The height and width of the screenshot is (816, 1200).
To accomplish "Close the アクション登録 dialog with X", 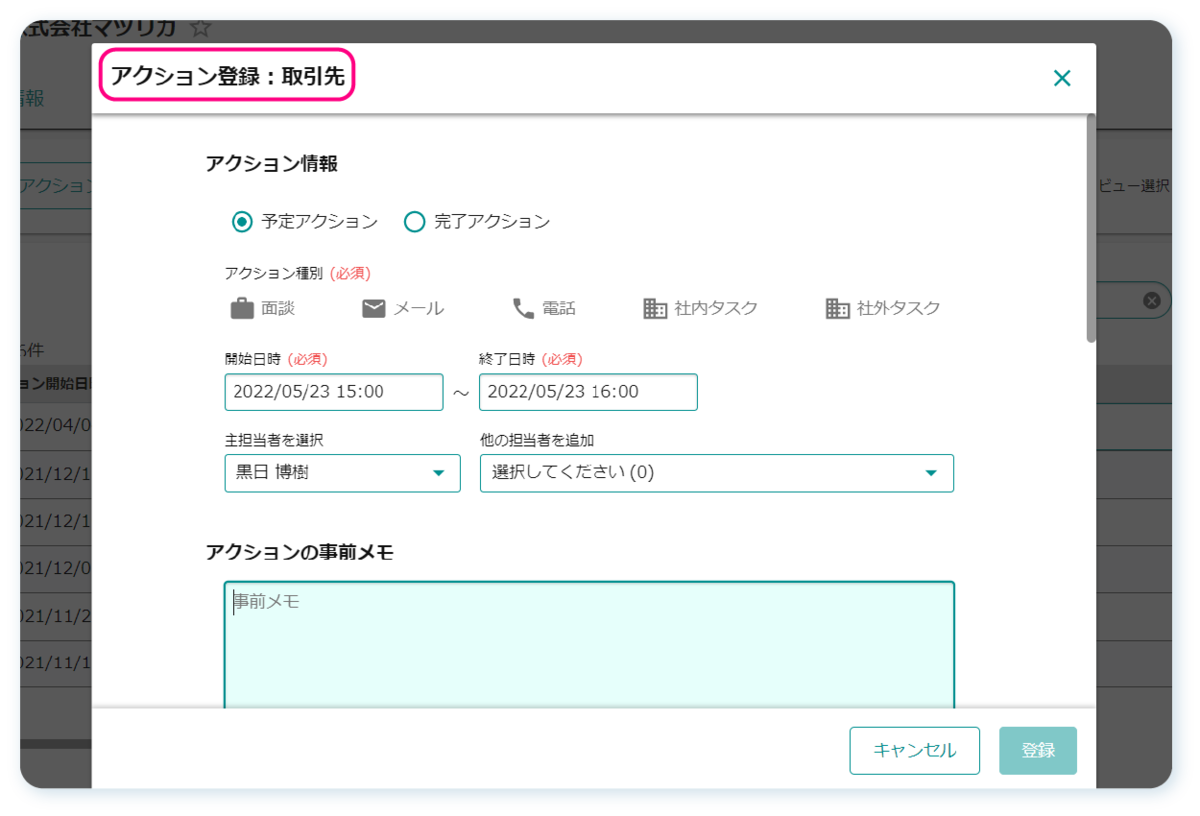I will tap(1062, 78).
